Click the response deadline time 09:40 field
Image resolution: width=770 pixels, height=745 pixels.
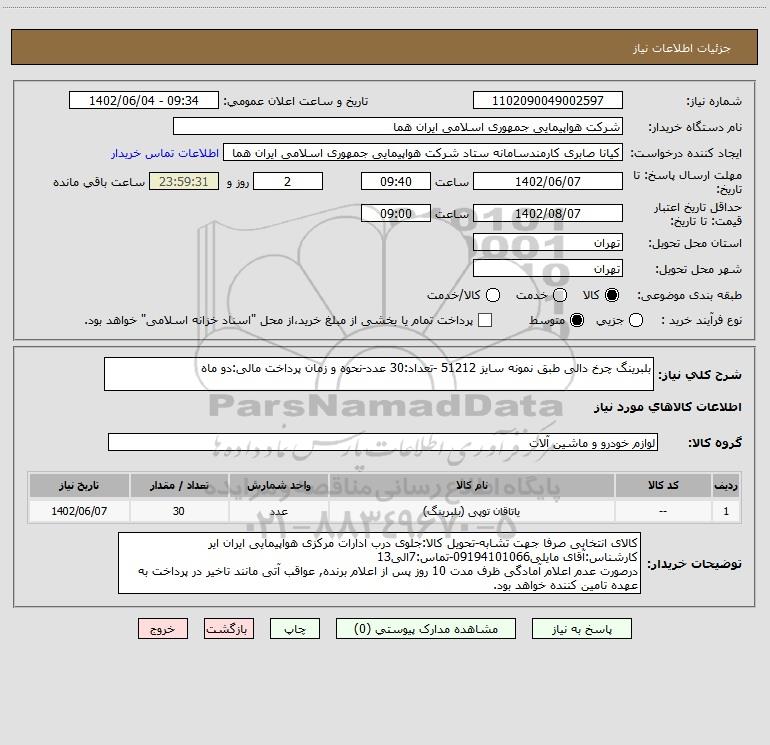396,181
